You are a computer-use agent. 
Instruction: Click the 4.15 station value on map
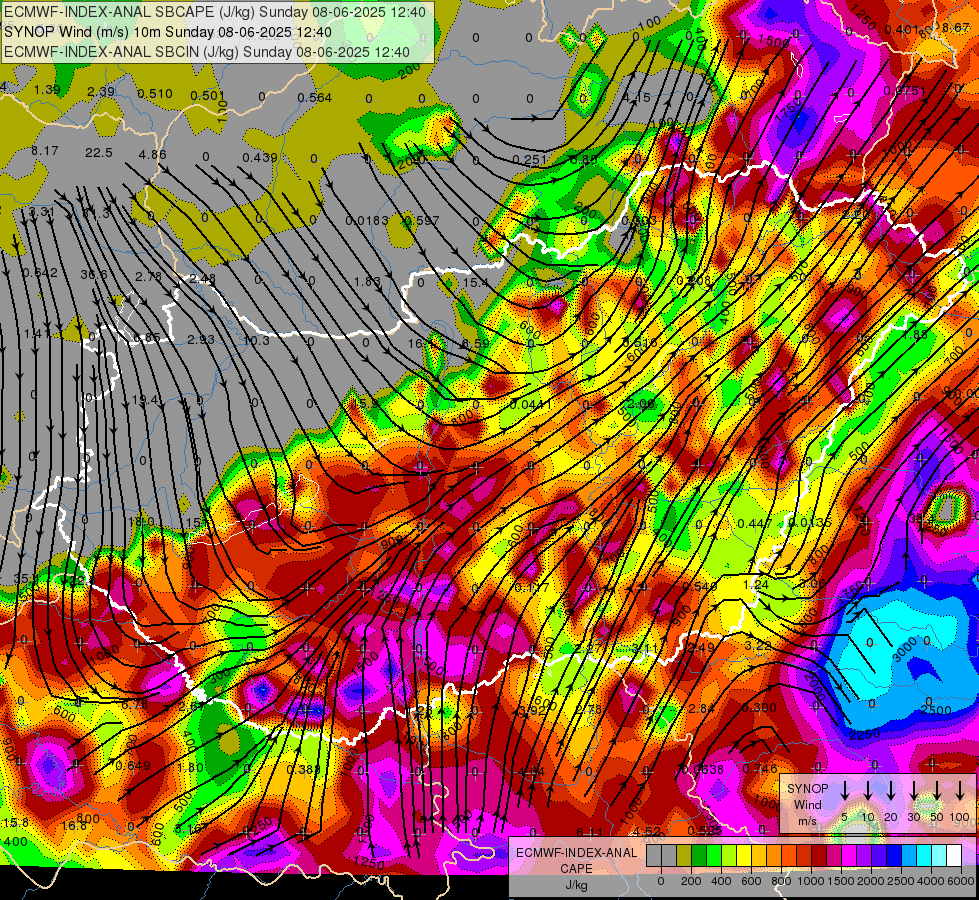[x=637, y=98]
